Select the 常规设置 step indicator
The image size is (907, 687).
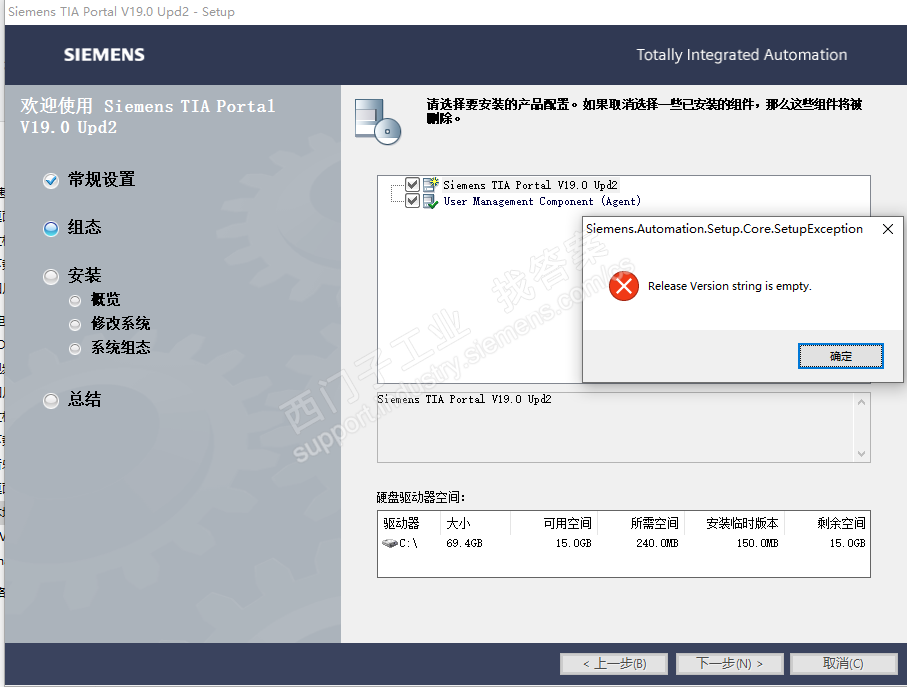pyautogui.click(x=51, y=180)
